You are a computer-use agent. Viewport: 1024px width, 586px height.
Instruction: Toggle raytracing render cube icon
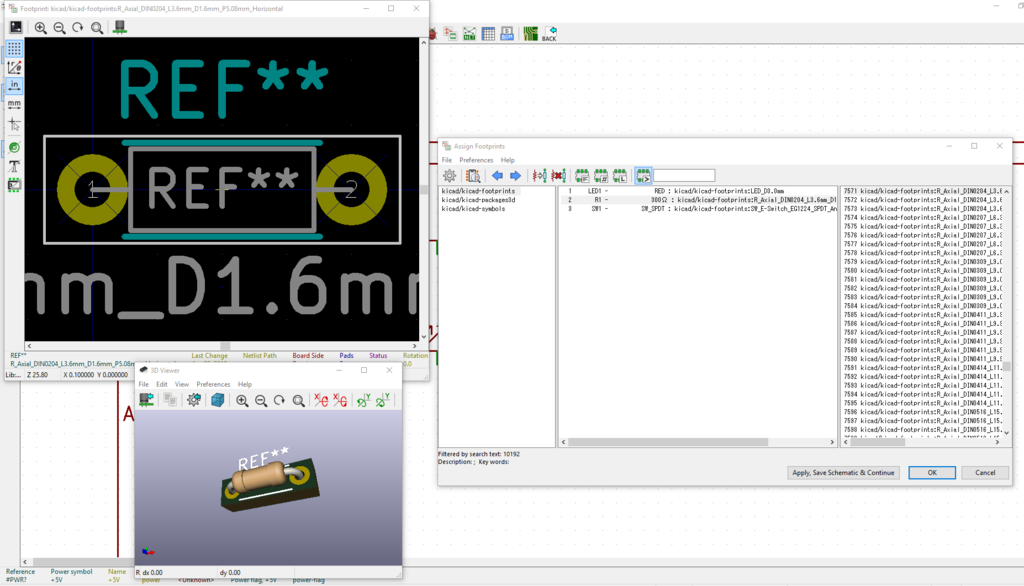(217, 400)
